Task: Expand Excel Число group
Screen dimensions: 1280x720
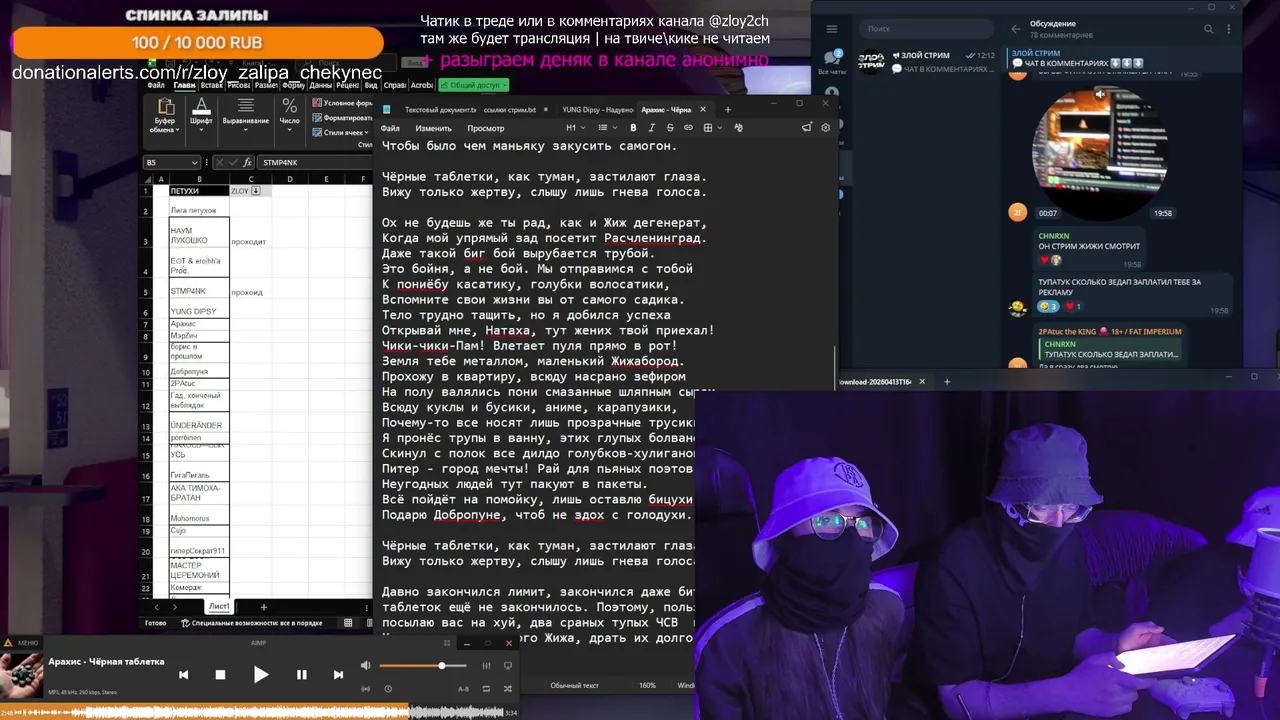Action: tap(289, 117)
